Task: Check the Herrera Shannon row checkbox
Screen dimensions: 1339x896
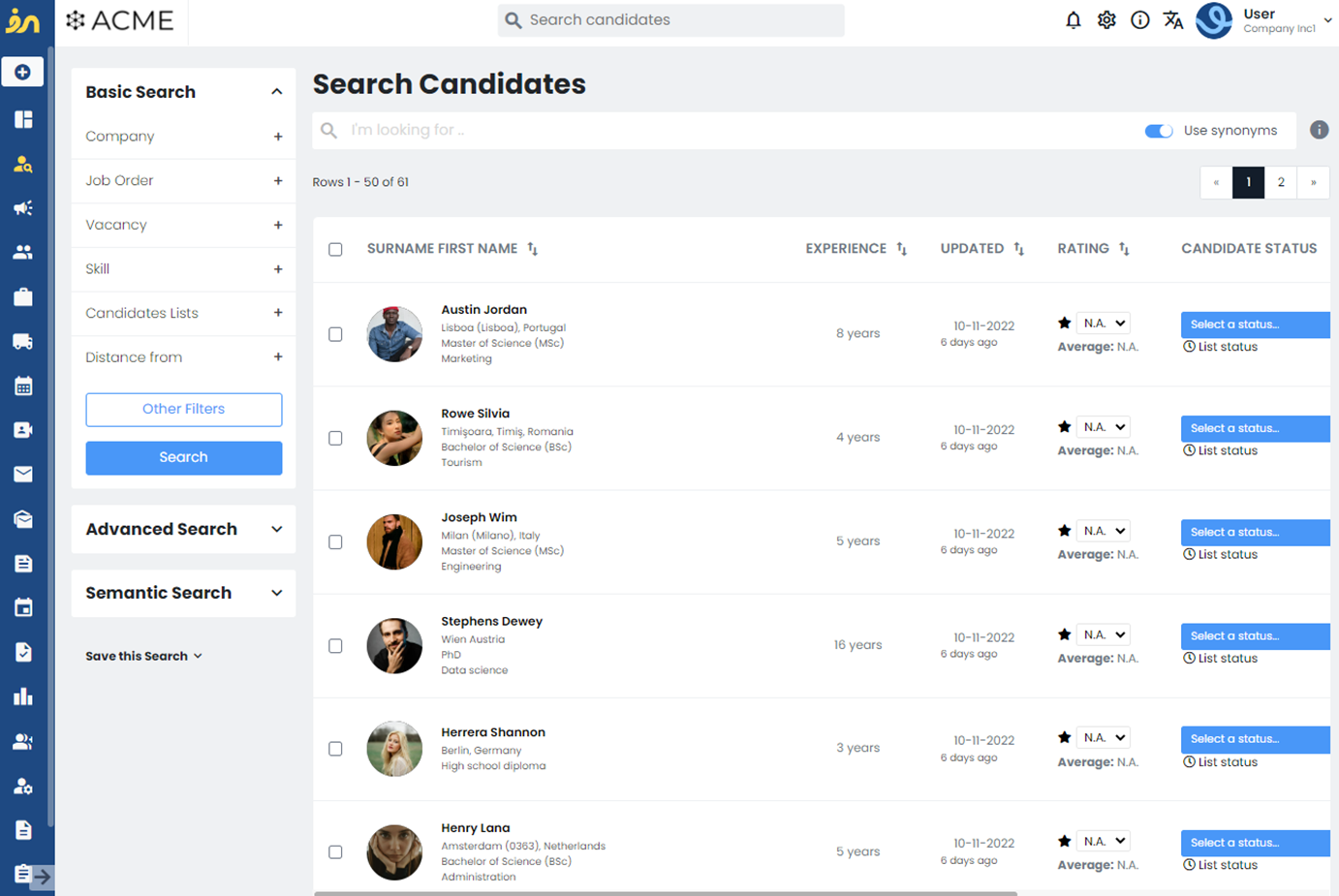Action: [335, 749]
